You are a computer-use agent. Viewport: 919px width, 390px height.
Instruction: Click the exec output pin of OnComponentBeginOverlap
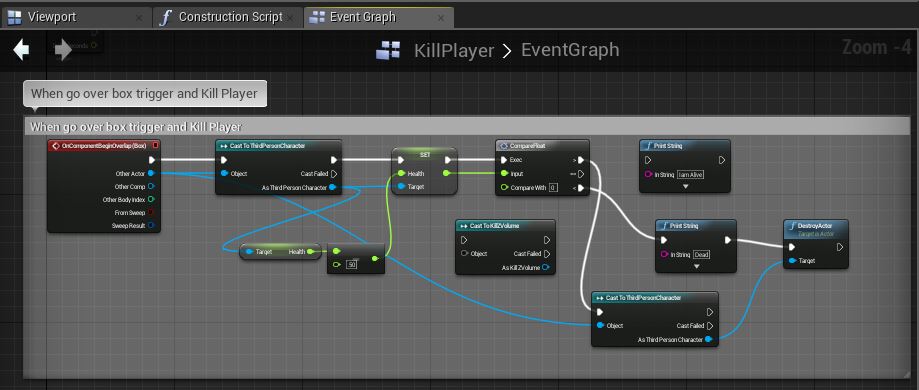pyautogui.click(x=152, y=160)
